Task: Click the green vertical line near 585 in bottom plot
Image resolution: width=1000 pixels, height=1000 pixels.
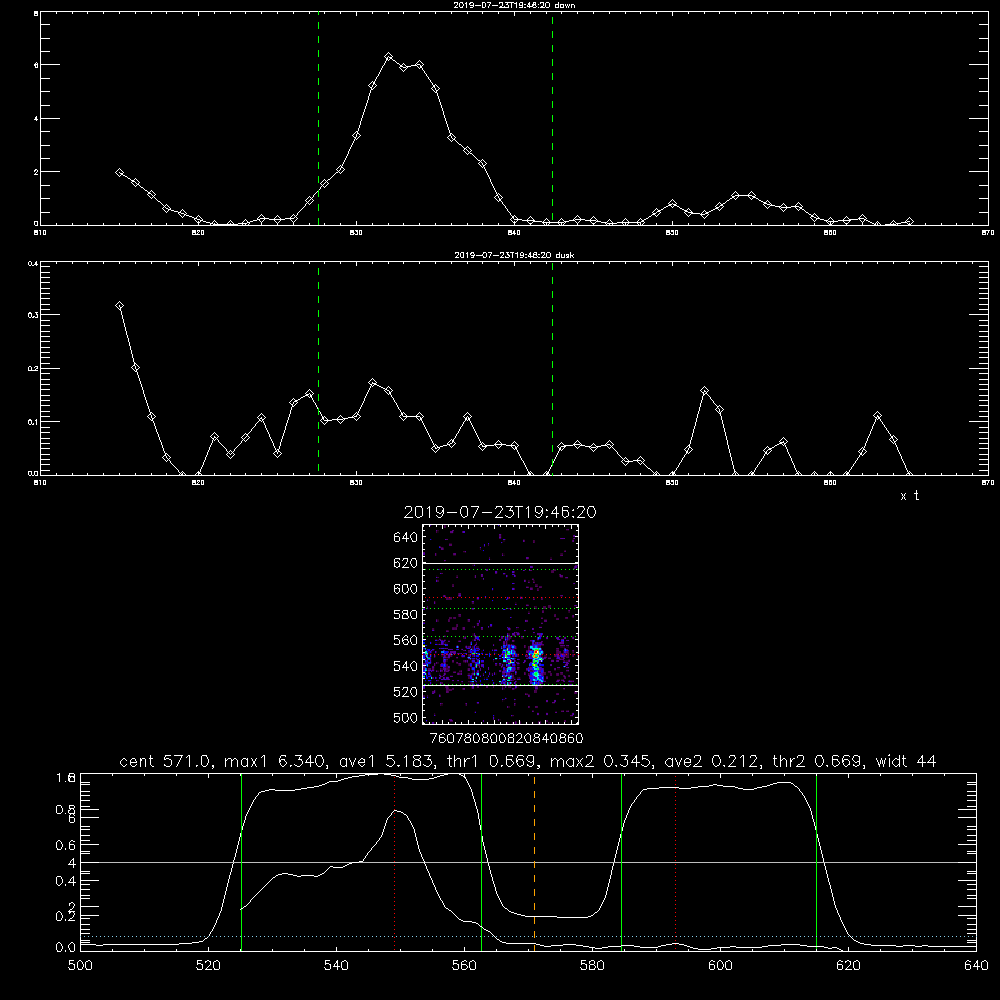Action: tap(621, 862)
